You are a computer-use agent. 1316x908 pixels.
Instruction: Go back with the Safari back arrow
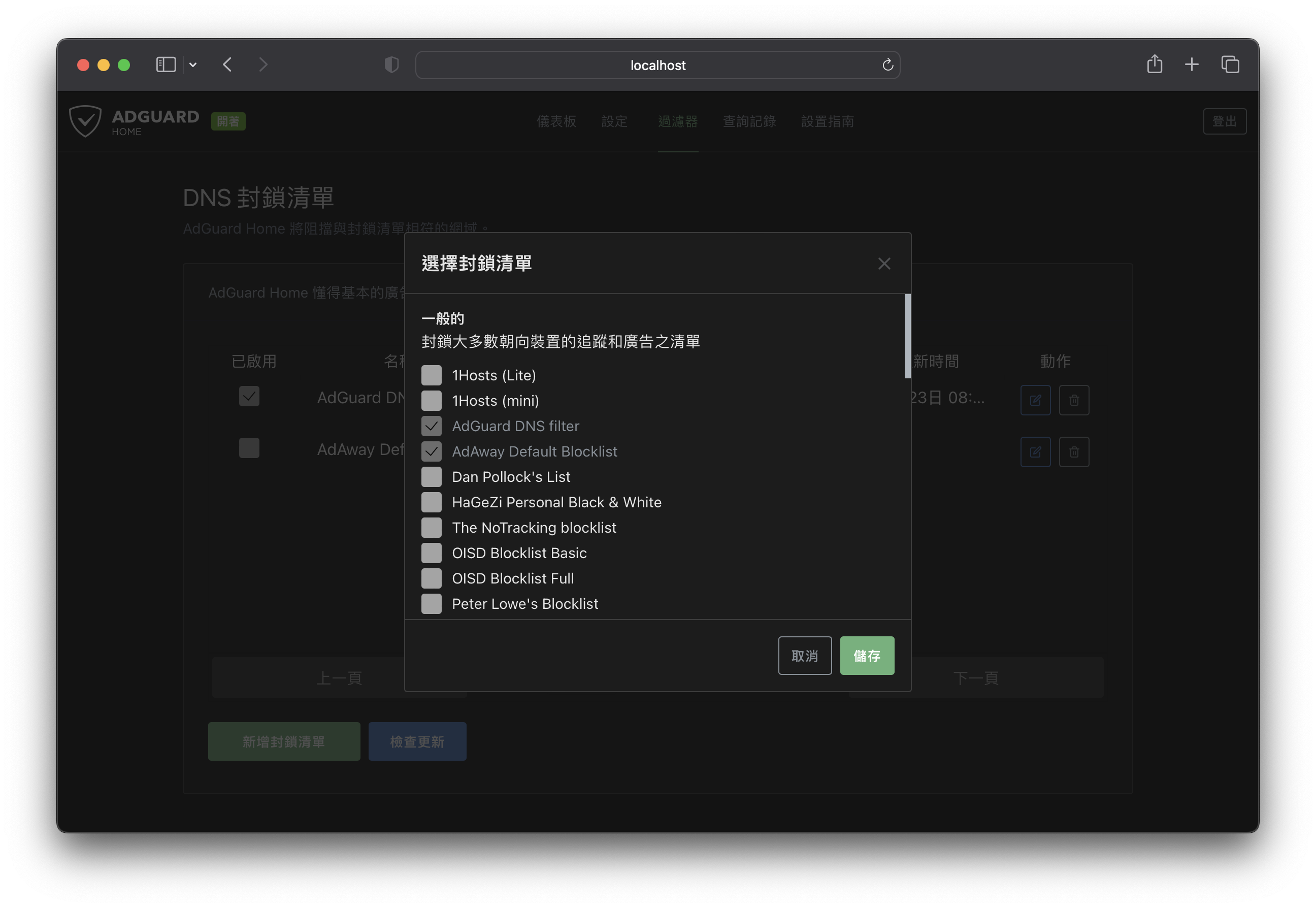(x=227, y=64)
